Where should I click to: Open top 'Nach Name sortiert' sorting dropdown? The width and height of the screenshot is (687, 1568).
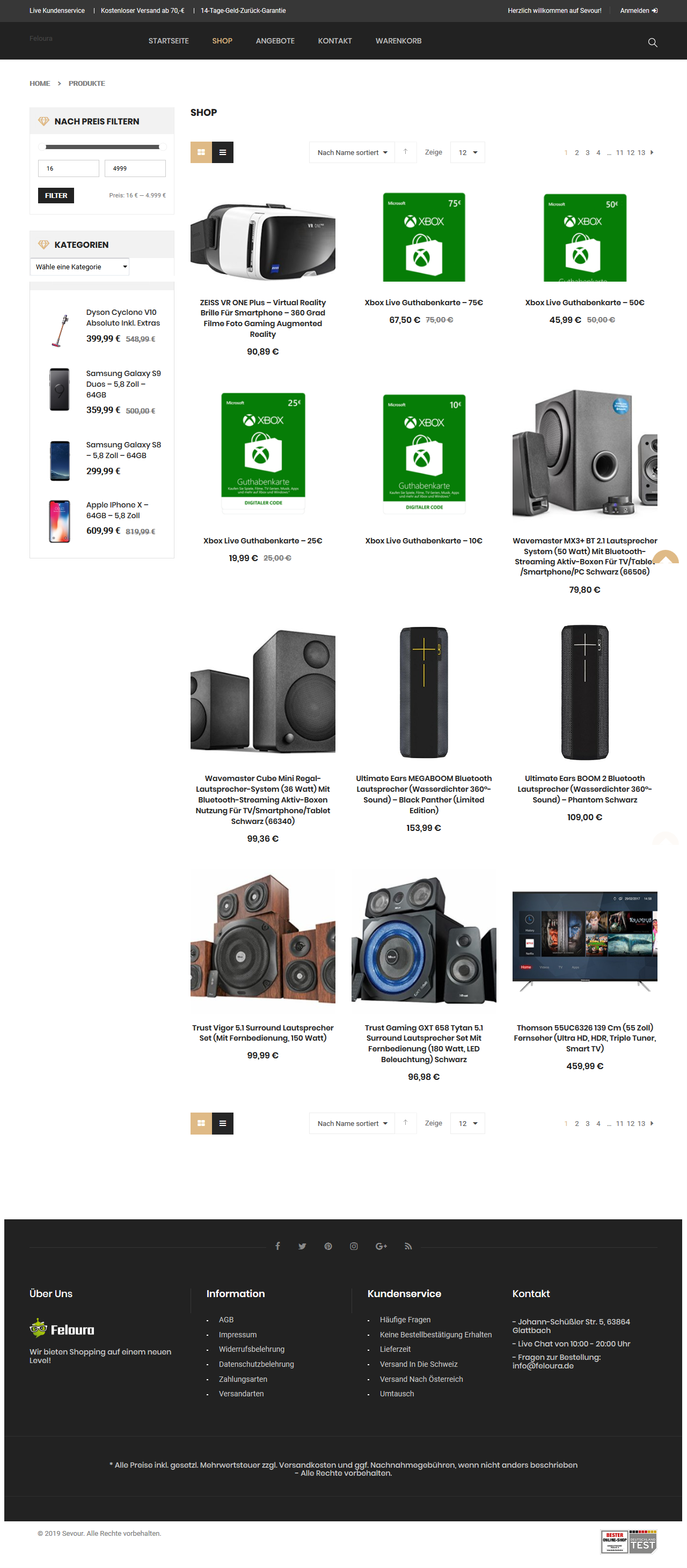pyautogui.click(x=352, y=152)
